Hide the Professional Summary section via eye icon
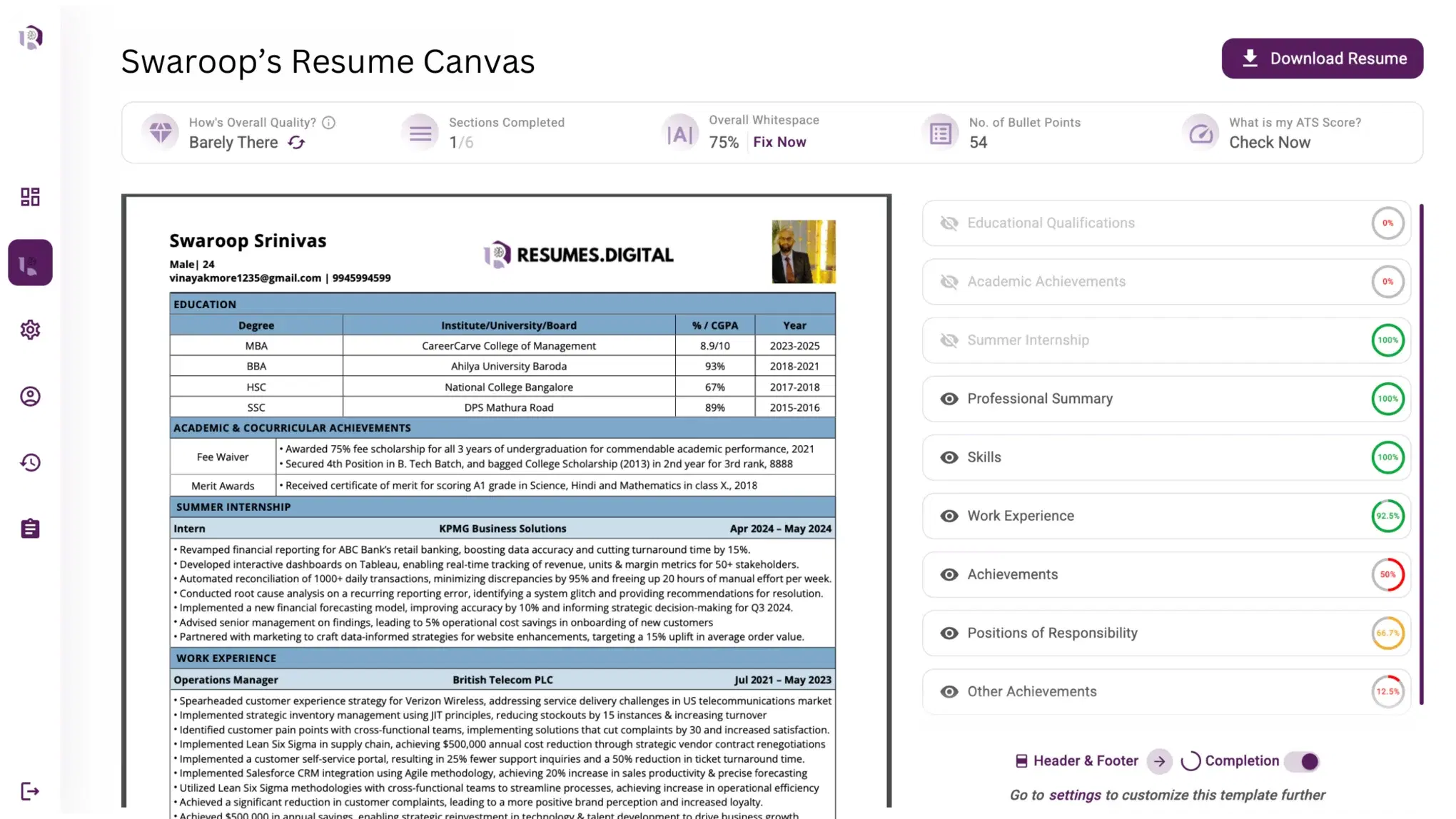Viewport: 1456px width, 819px height. click(x=949, y=399)
